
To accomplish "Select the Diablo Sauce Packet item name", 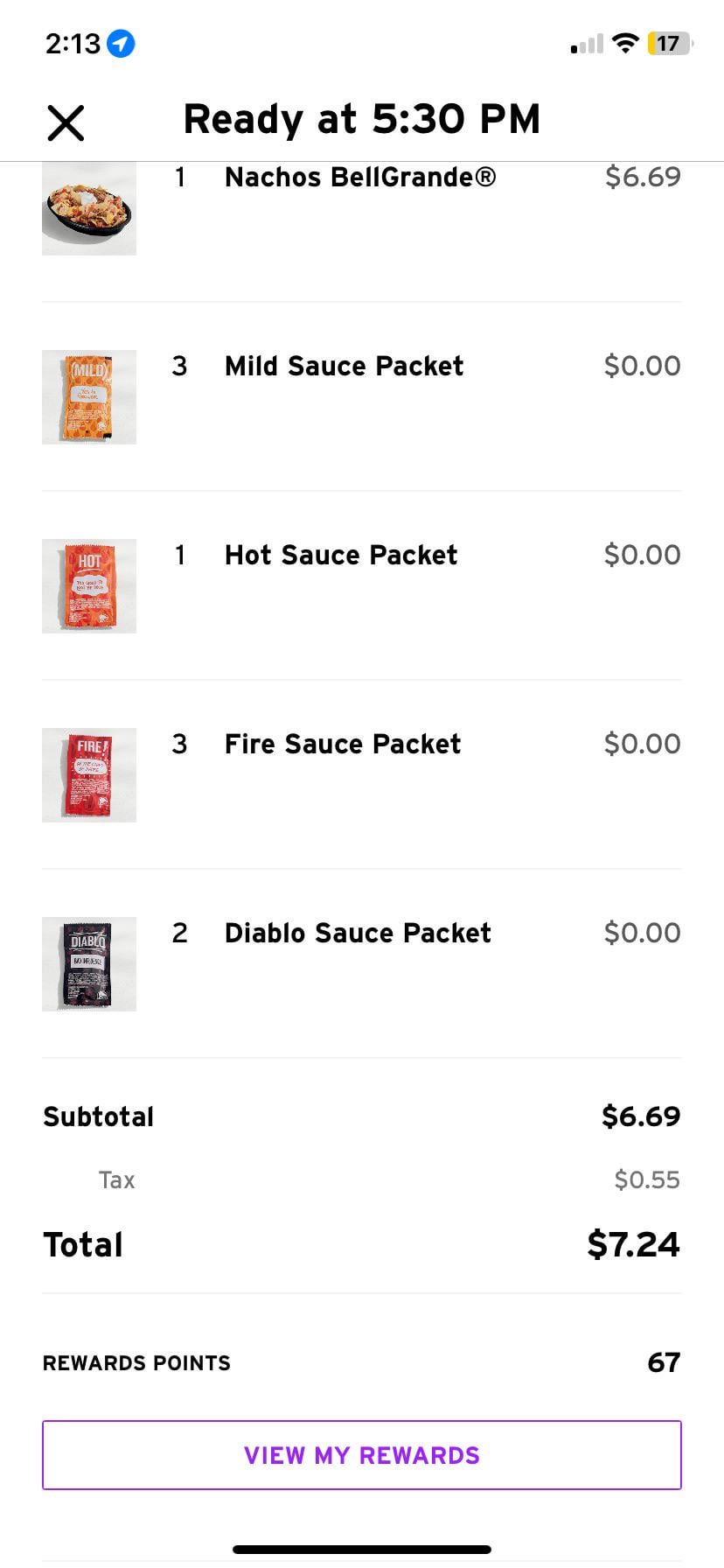I will click(x=358, y=933).
